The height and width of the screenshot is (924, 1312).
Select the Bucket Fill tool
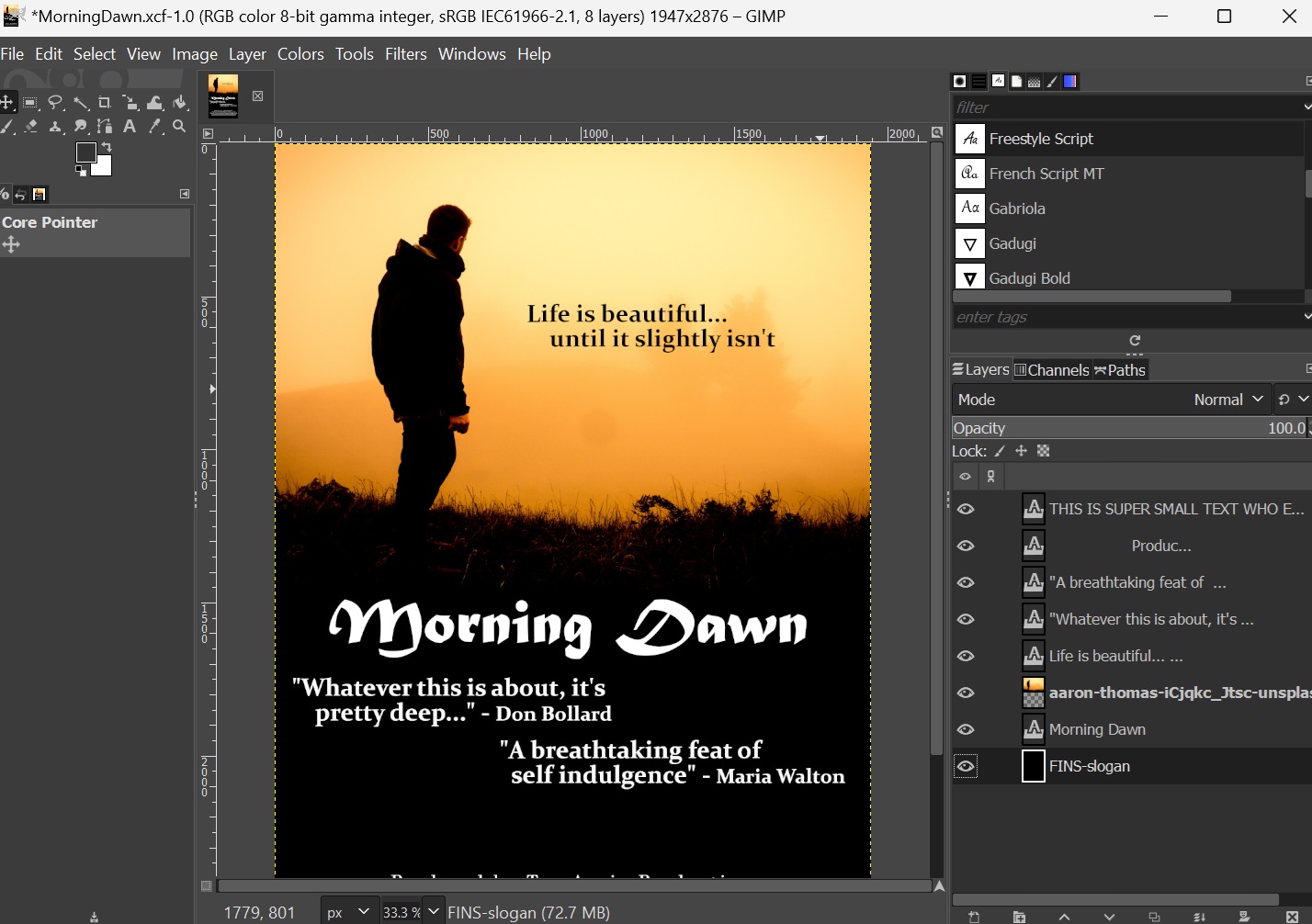(179, 102)
